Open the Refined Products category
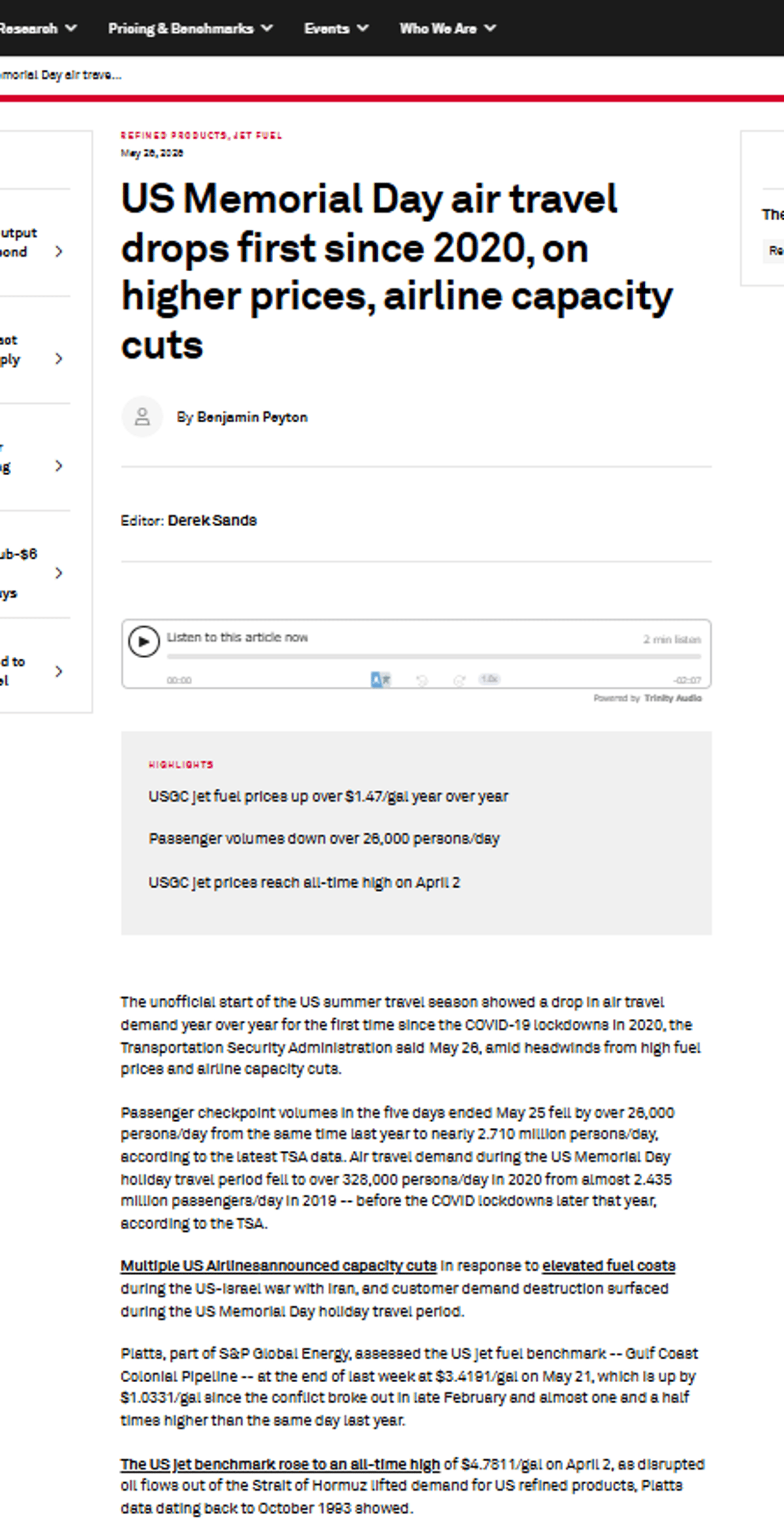 click(x=173, y=135)
